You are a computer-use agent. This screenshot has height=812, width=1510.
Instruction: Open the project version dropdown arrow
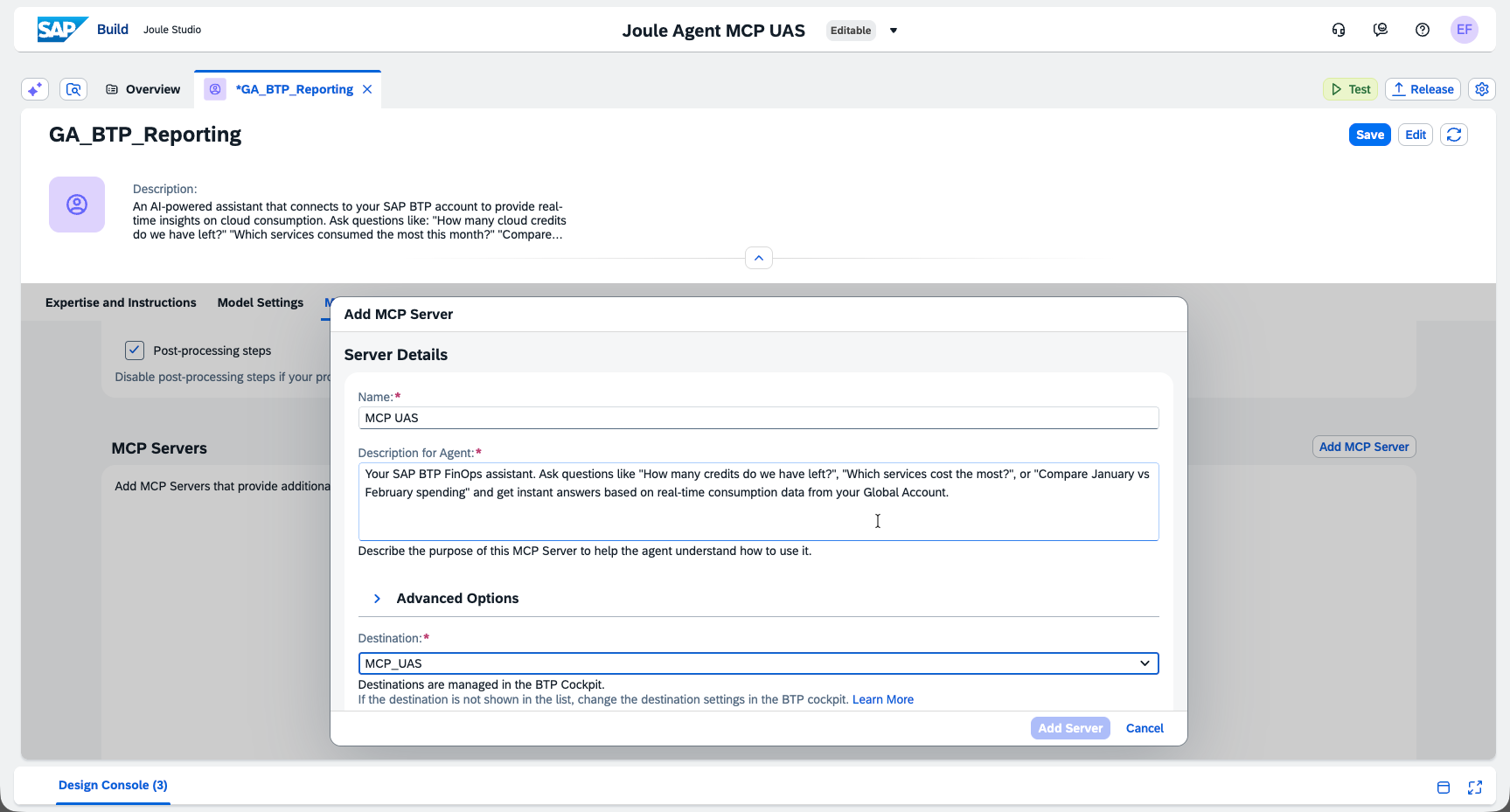(x=894, y=31)
